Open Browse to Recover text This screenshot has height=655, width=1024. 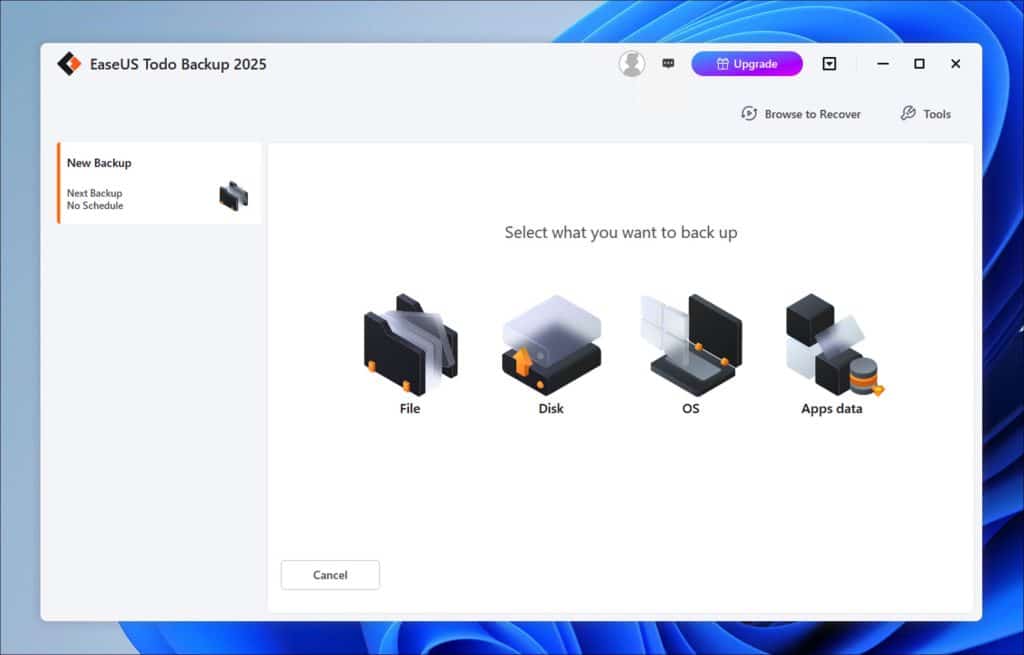coord(812,114)
